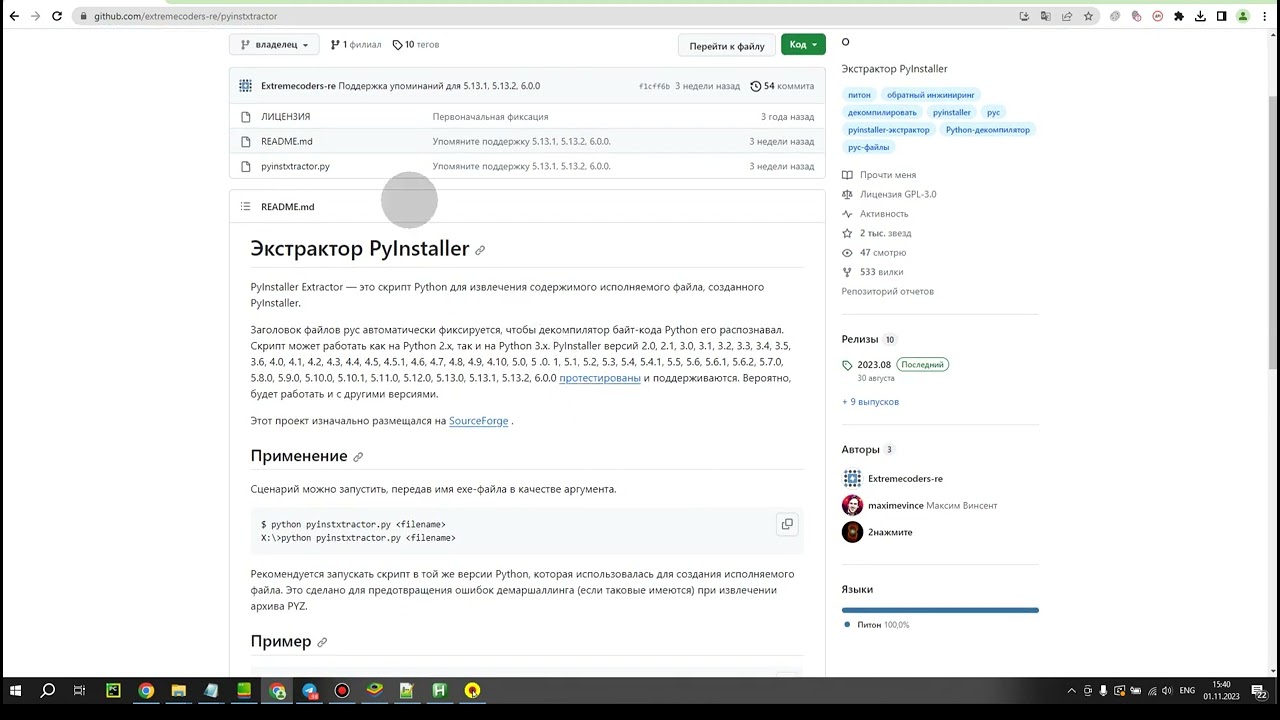Image resolution: width=1280 pixels, height=720 pixels.
Task: Open the 'ЛИЦЕНЗИЯ' file
Action: [285, 117]
